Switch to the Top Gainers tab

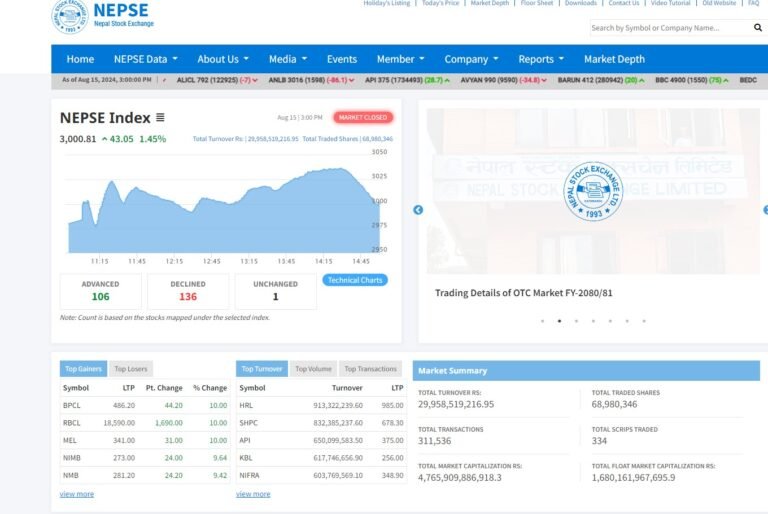pyautogui.click(x=83, y=369)
